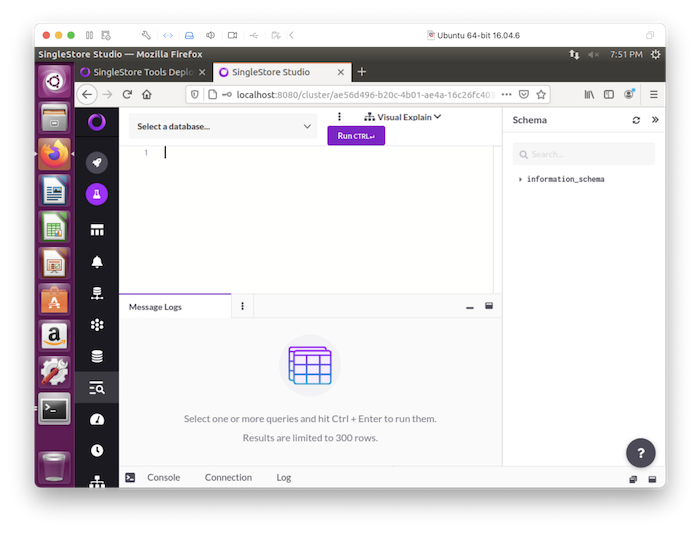
Task: Click the restore panel icon in the bottom bar
Action: pos(633,479)
